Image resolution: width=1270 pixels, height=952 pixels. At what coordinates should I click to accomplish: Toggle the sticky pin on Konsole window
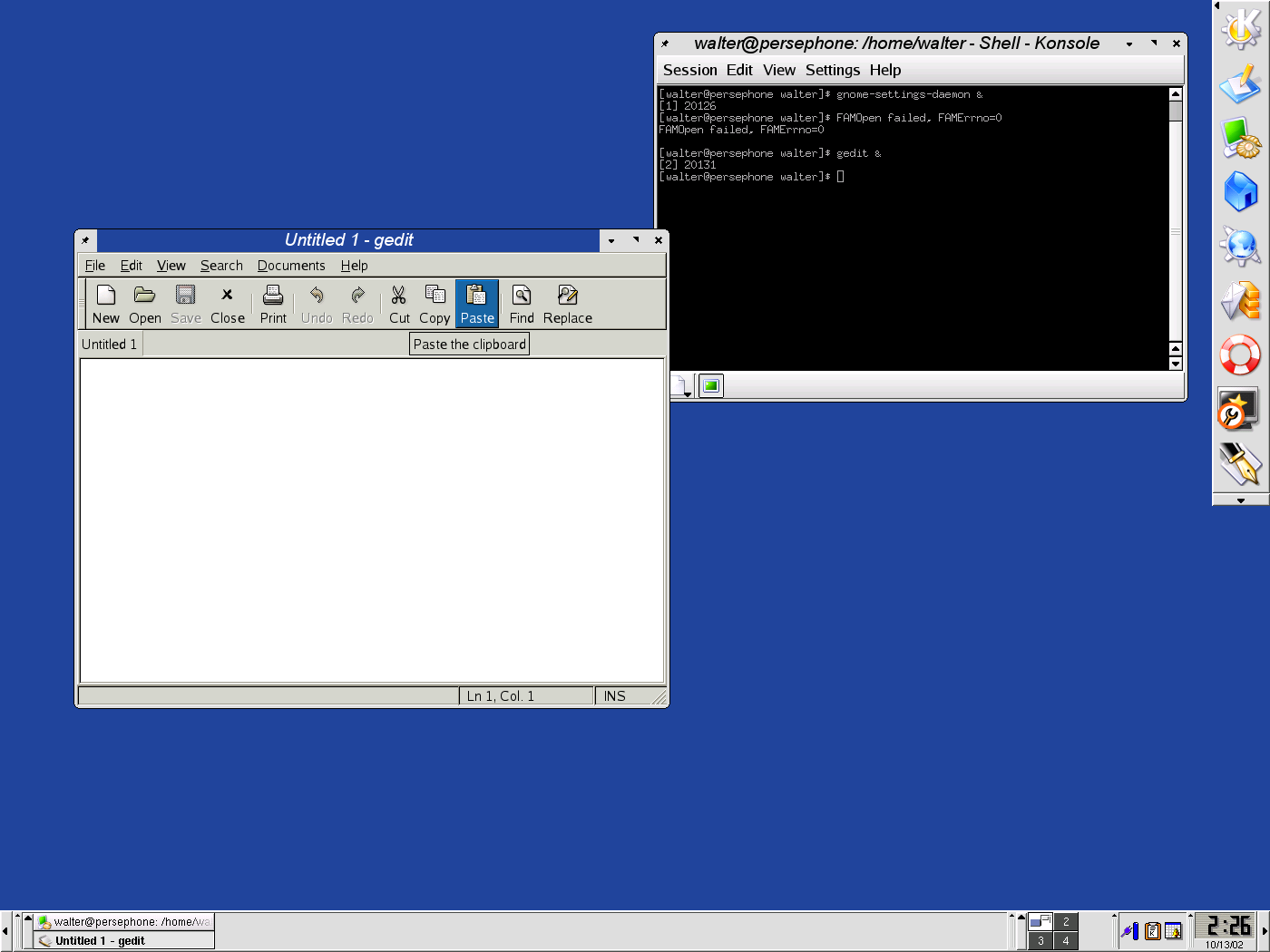[665, 44]
